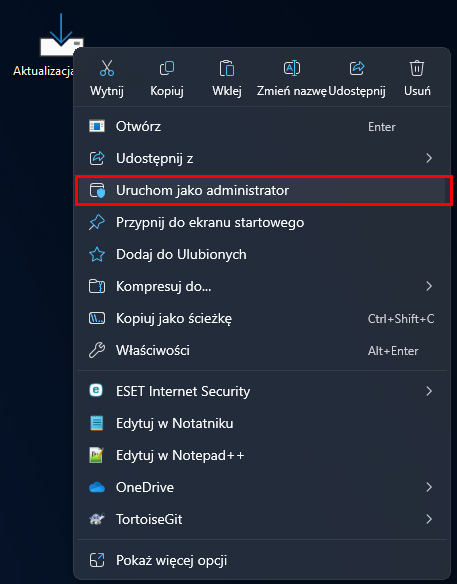This screenshot has height=584, width=457.
Task: Choose Dodaj do Ulubionych
Action: pyautogui.click(x=262, y=254)
